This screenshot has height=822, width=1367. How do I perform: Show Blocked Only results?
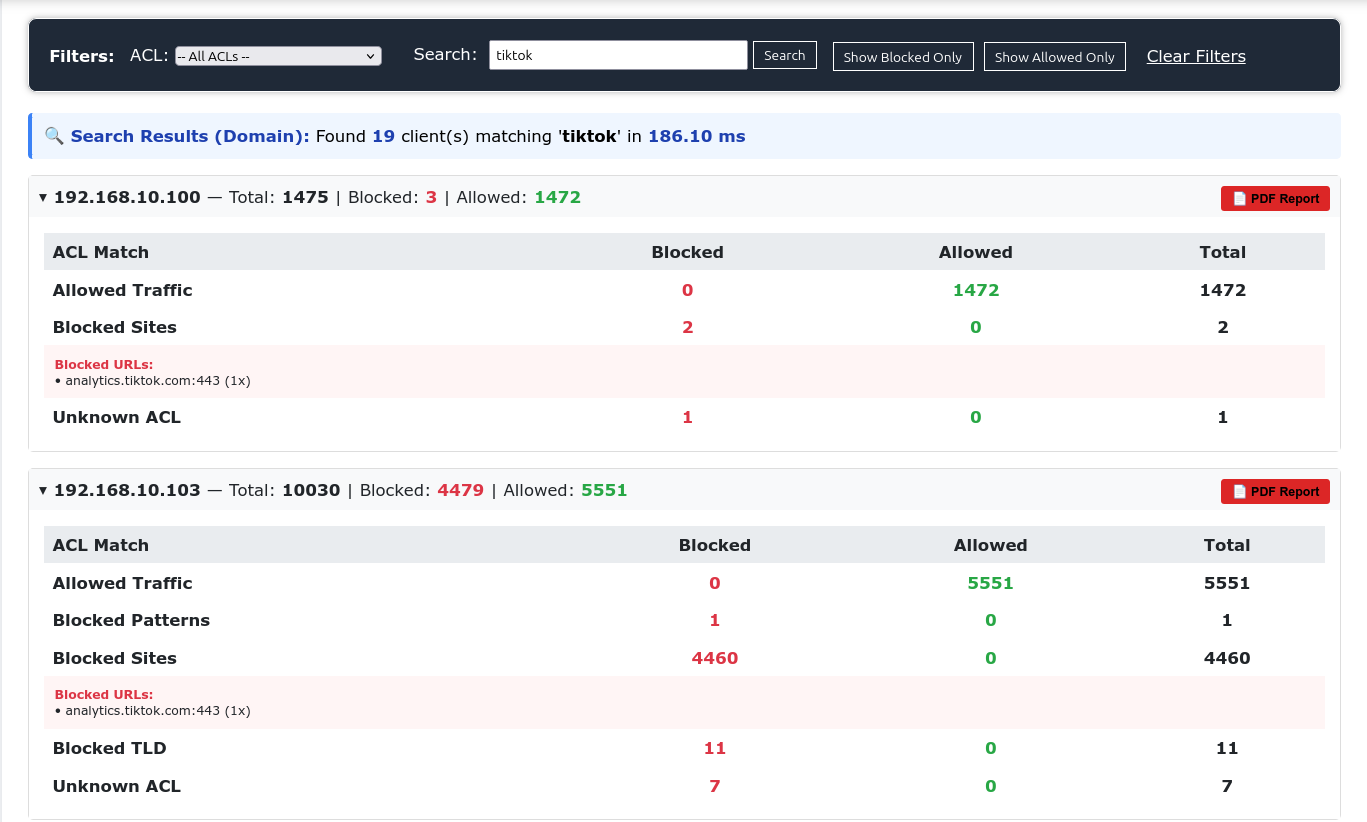point(903,57)
